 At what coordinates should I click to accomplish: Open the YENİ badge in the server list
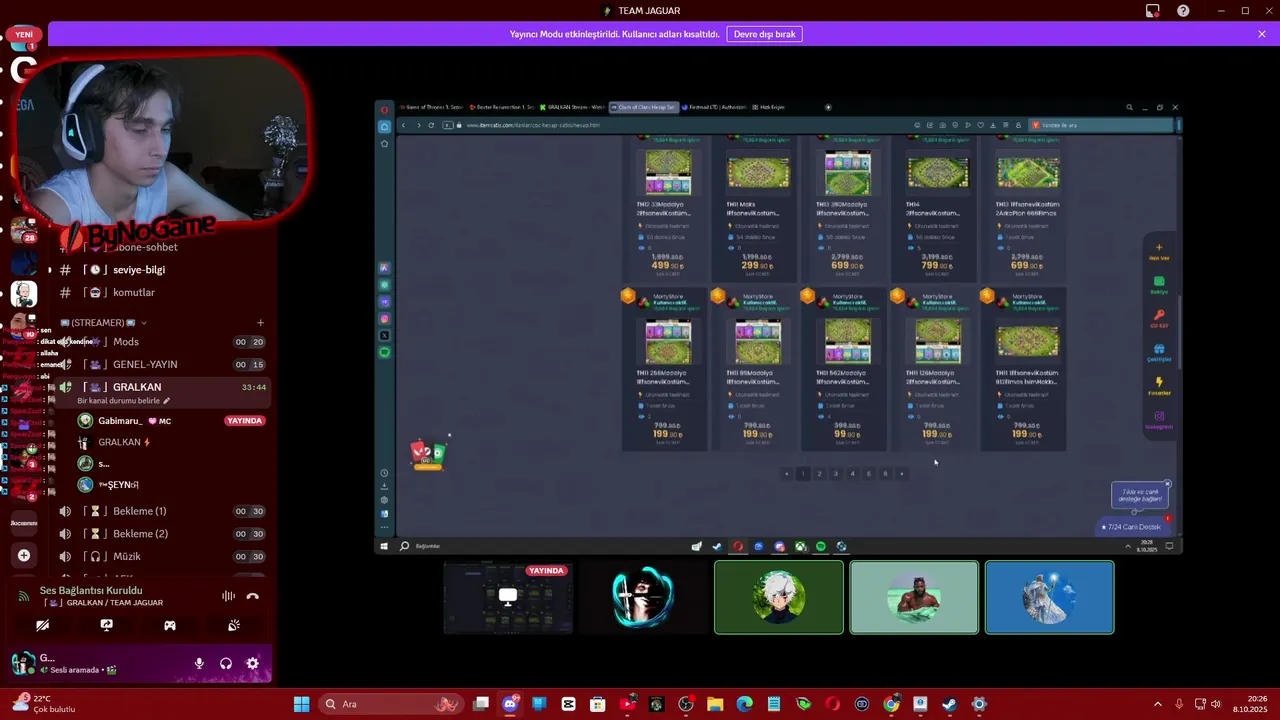click(24, 34)
